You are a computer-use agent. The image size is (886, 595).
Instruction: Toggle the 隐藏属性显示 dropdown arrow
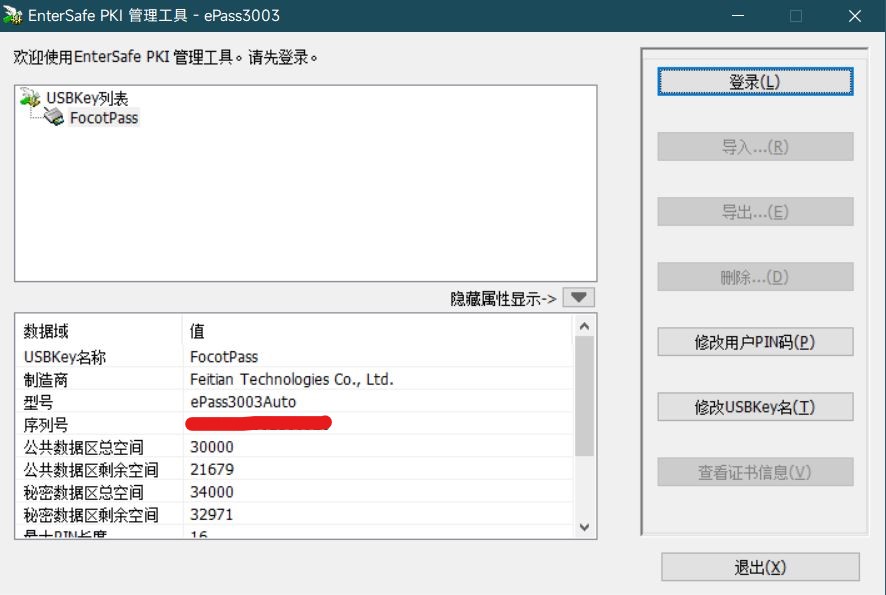click(x=578, y=298)
